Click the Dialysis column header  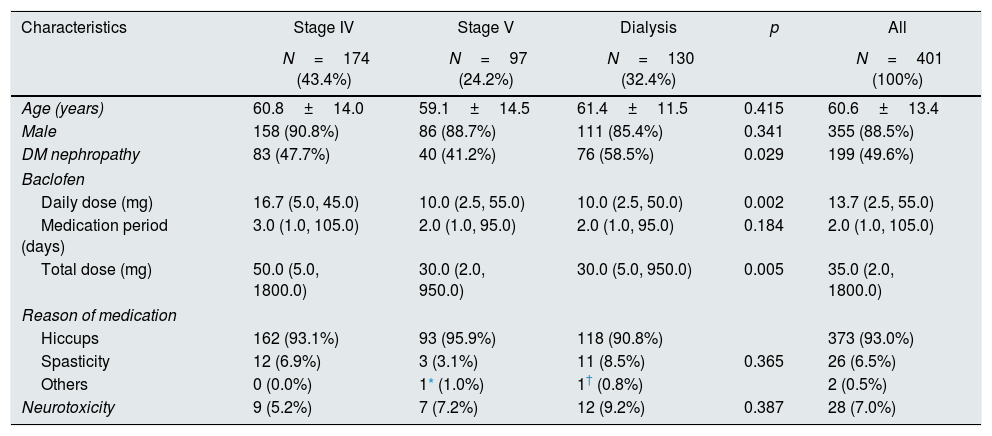click(648, 28)
